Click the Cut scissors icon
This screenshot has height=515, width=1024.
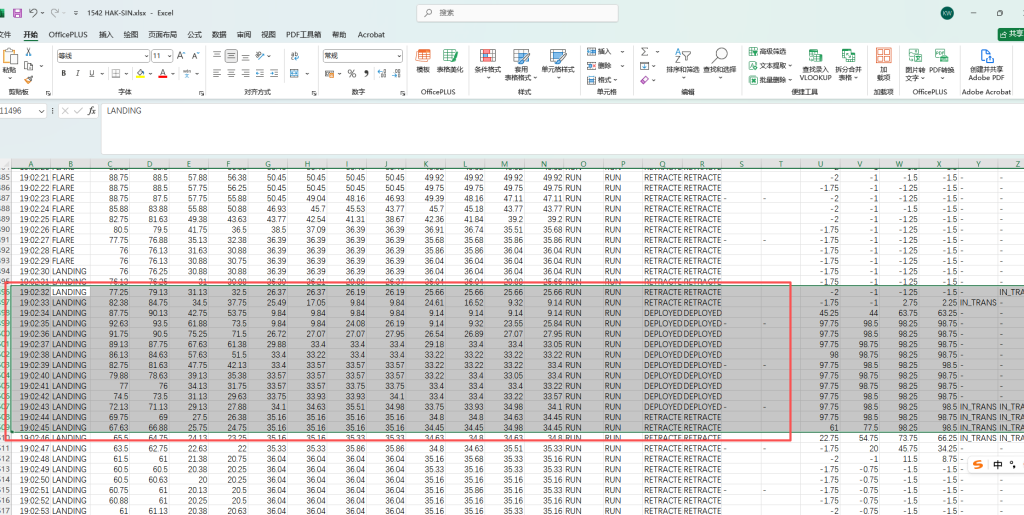tap(27, 54)
